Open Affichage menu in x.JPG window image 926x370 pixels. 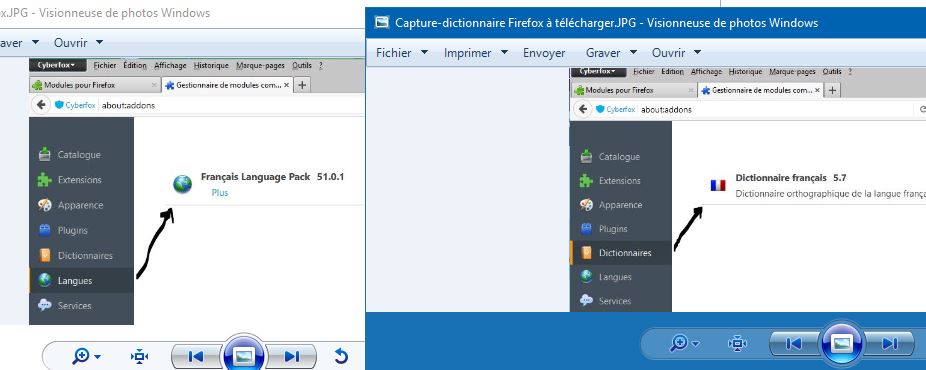(170, 66)
